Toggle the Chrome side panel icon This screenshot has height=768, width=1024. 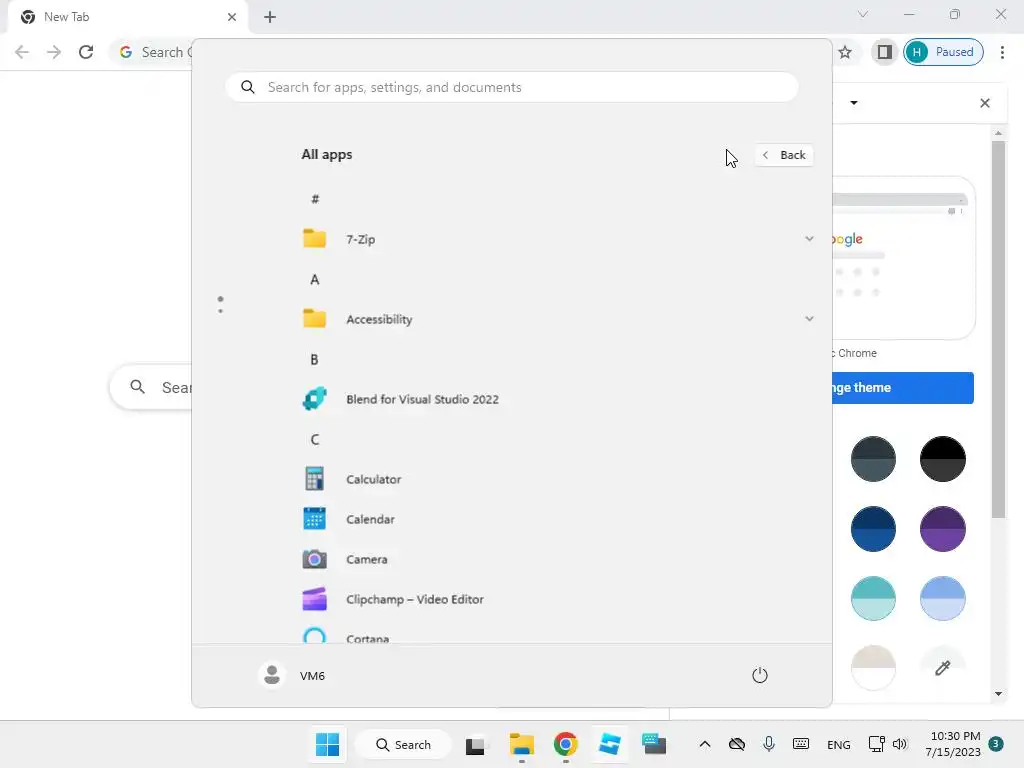coord(884,52)
